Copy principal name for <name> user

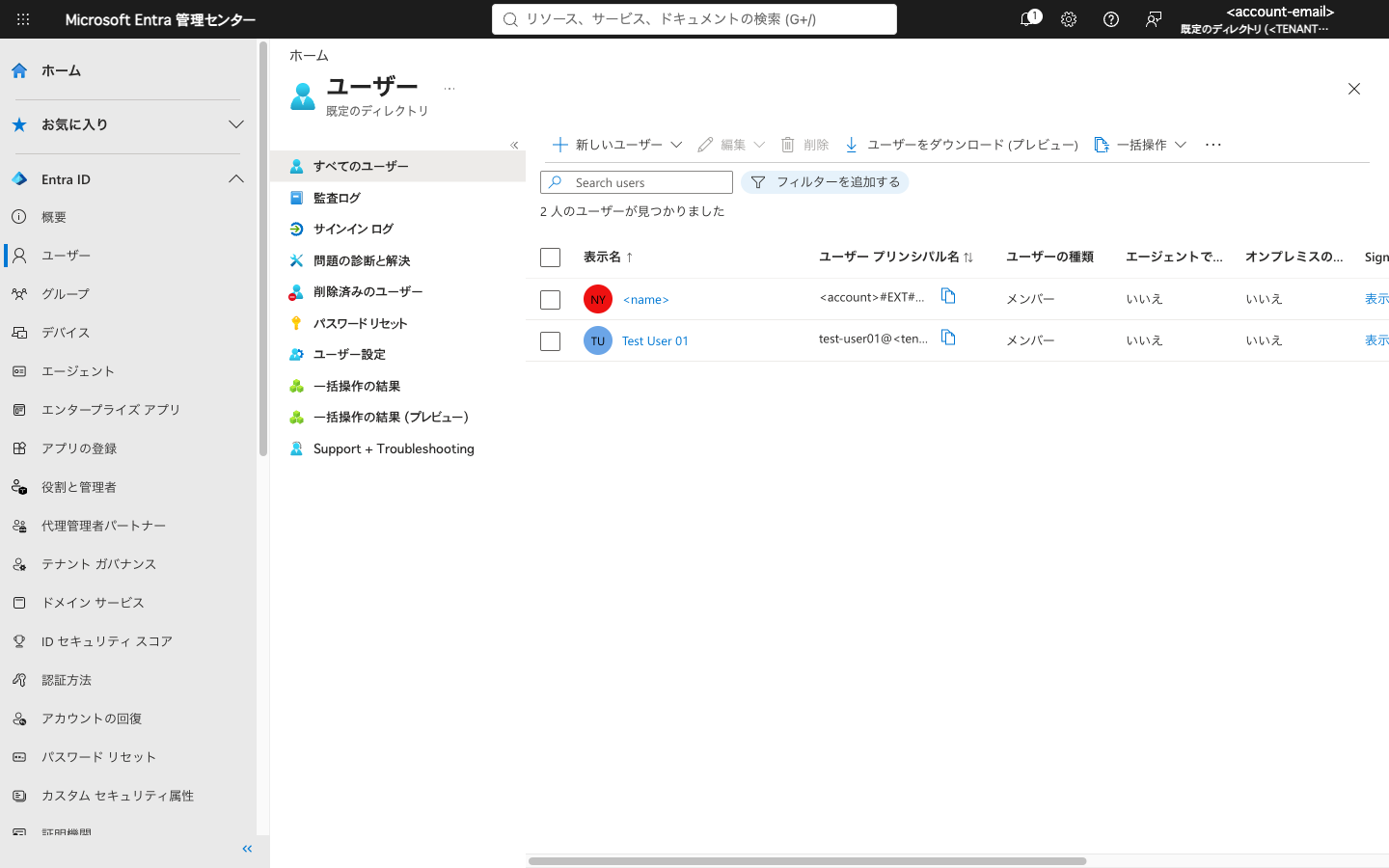click(x=948, y=296)
